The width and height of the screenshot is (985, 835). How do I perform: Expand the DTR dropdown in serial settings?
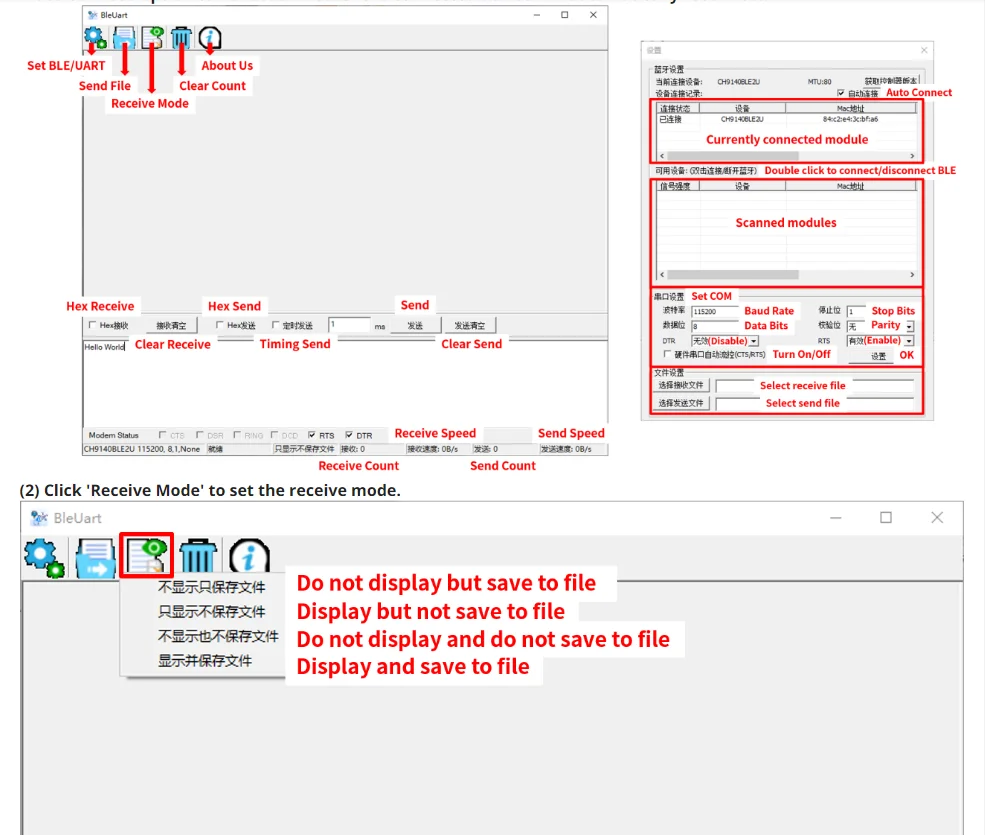point(753,341)
